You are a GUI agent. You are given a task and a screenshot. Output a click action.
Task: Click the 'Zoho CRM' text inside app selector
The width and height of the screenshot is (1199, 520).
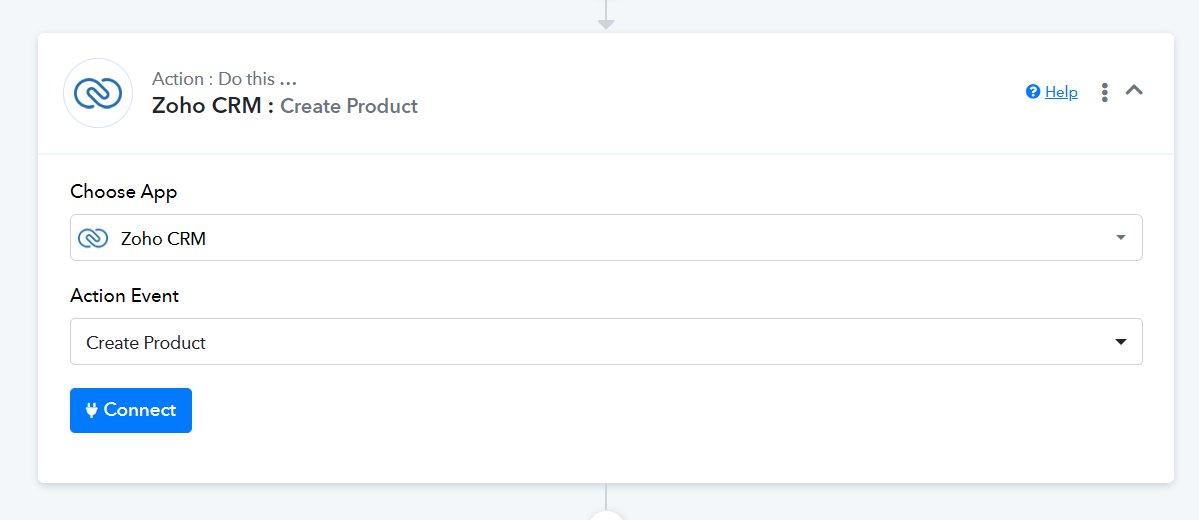(x=163, y=239)
